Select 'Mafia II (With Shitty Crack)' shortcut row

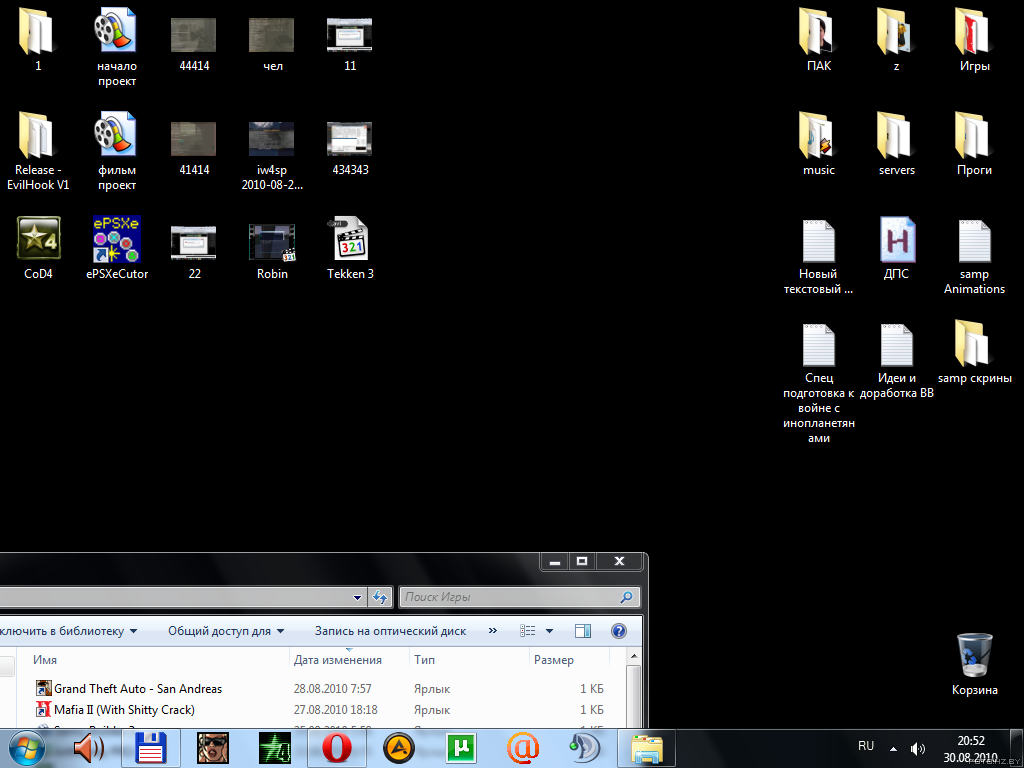[320, 709]
